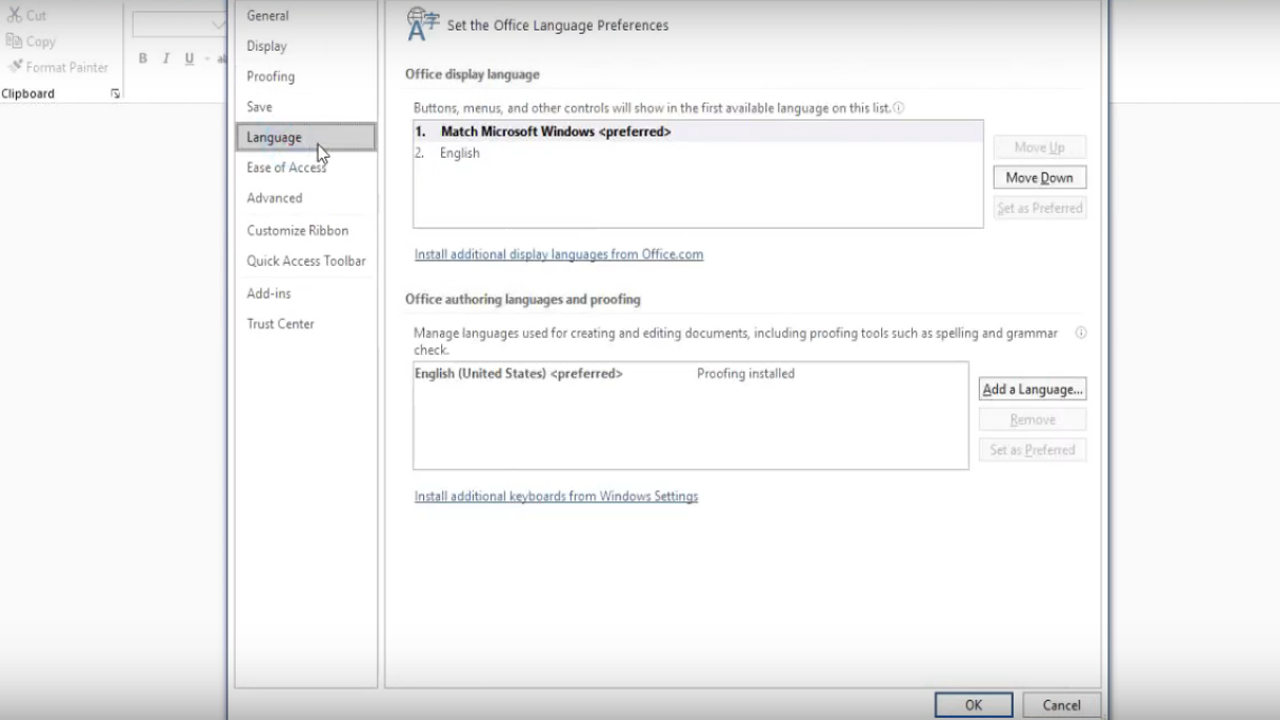This screenshot has width=1280, height=720.
Task: Open the Trust Center category
Action: (306, 324)
